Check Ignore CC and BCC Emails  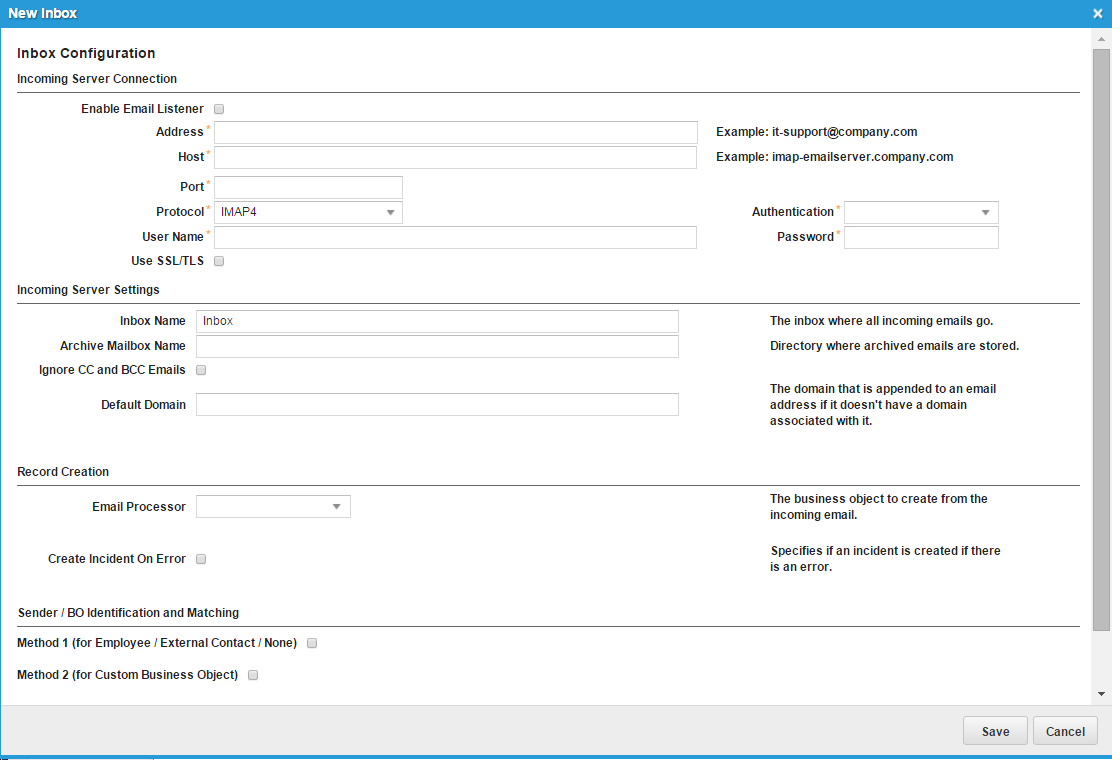click(200, 369)
